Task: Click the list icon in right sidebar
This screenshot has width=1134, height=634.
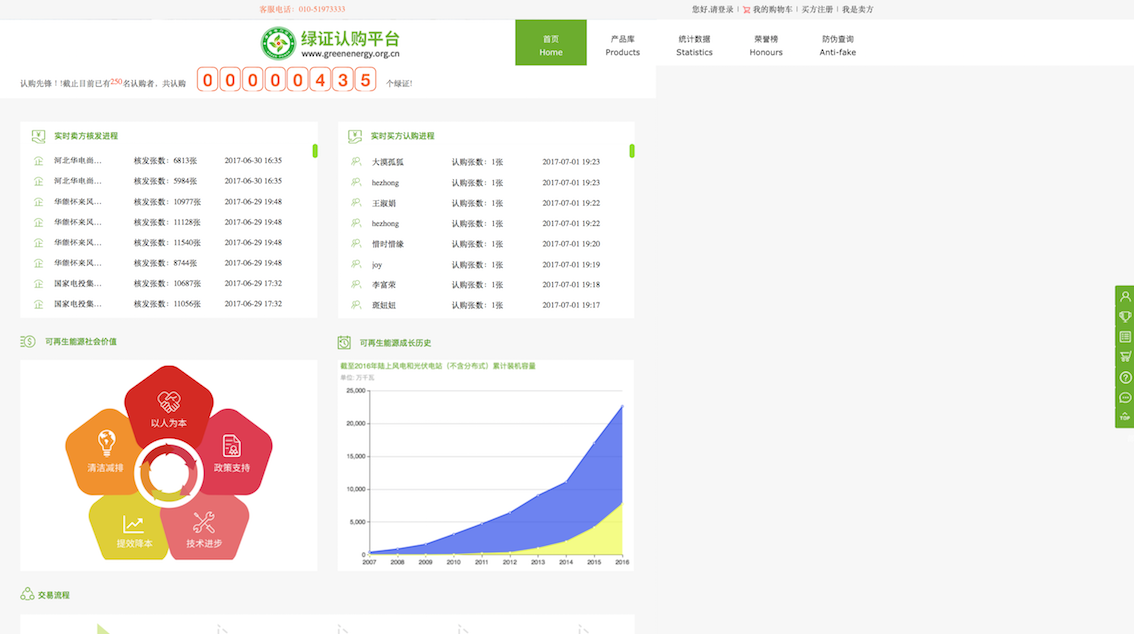Action: point(1125,337)
